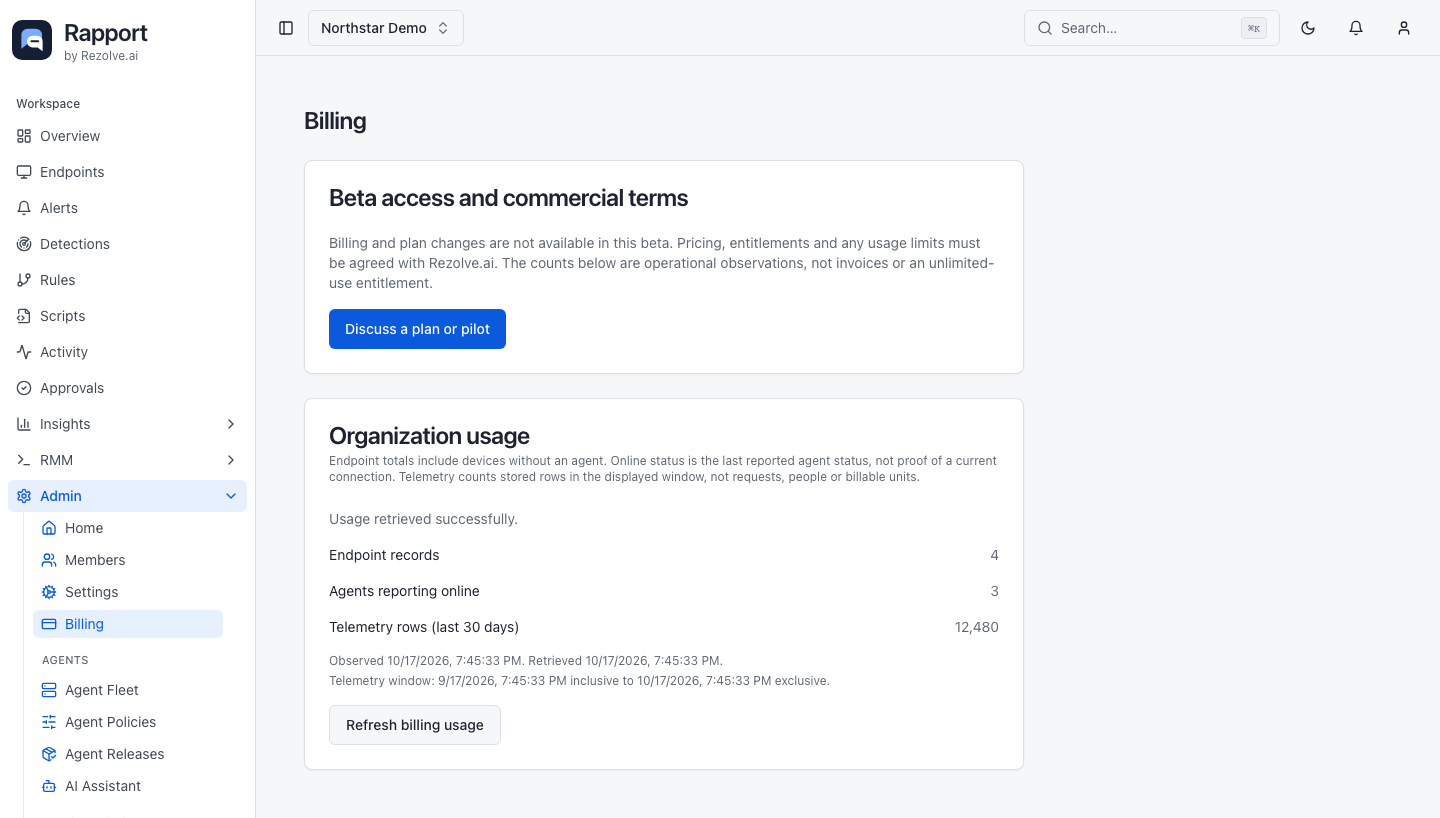Click the Activity pulse icon
Image resolution: width=1440 pixels, height=818 pixels.
pos(24,352)
